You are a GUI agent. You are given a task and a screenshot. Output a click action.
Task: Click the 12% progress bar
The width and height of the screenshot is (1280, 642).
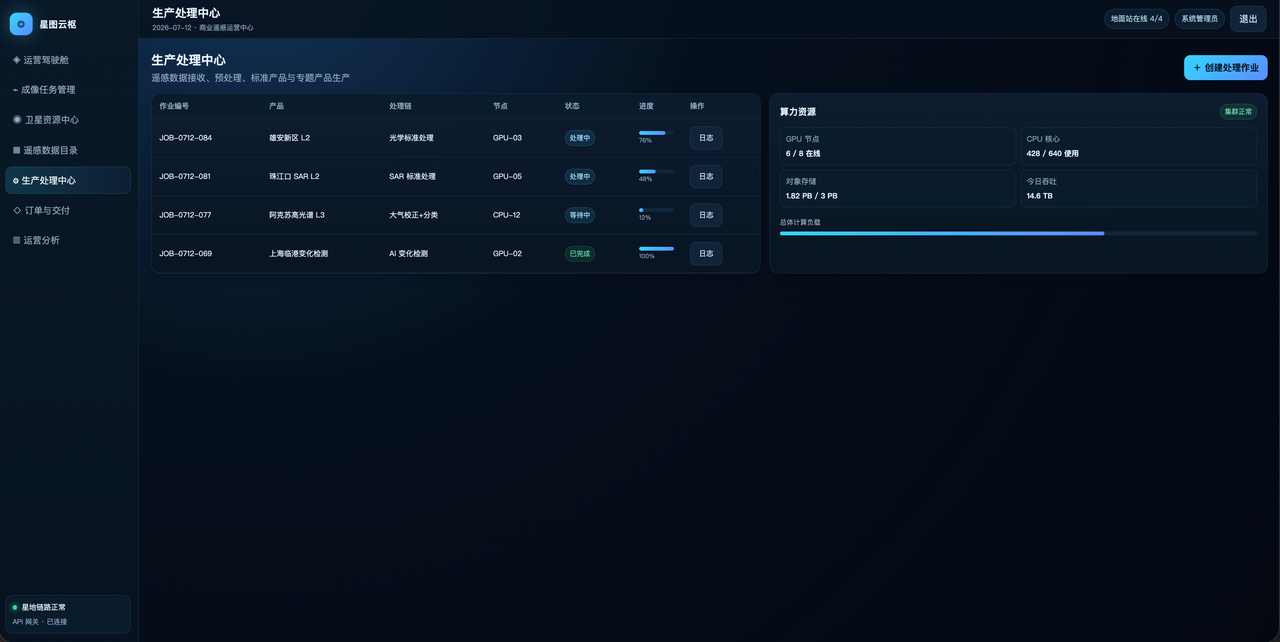click(x=656, y=210)
